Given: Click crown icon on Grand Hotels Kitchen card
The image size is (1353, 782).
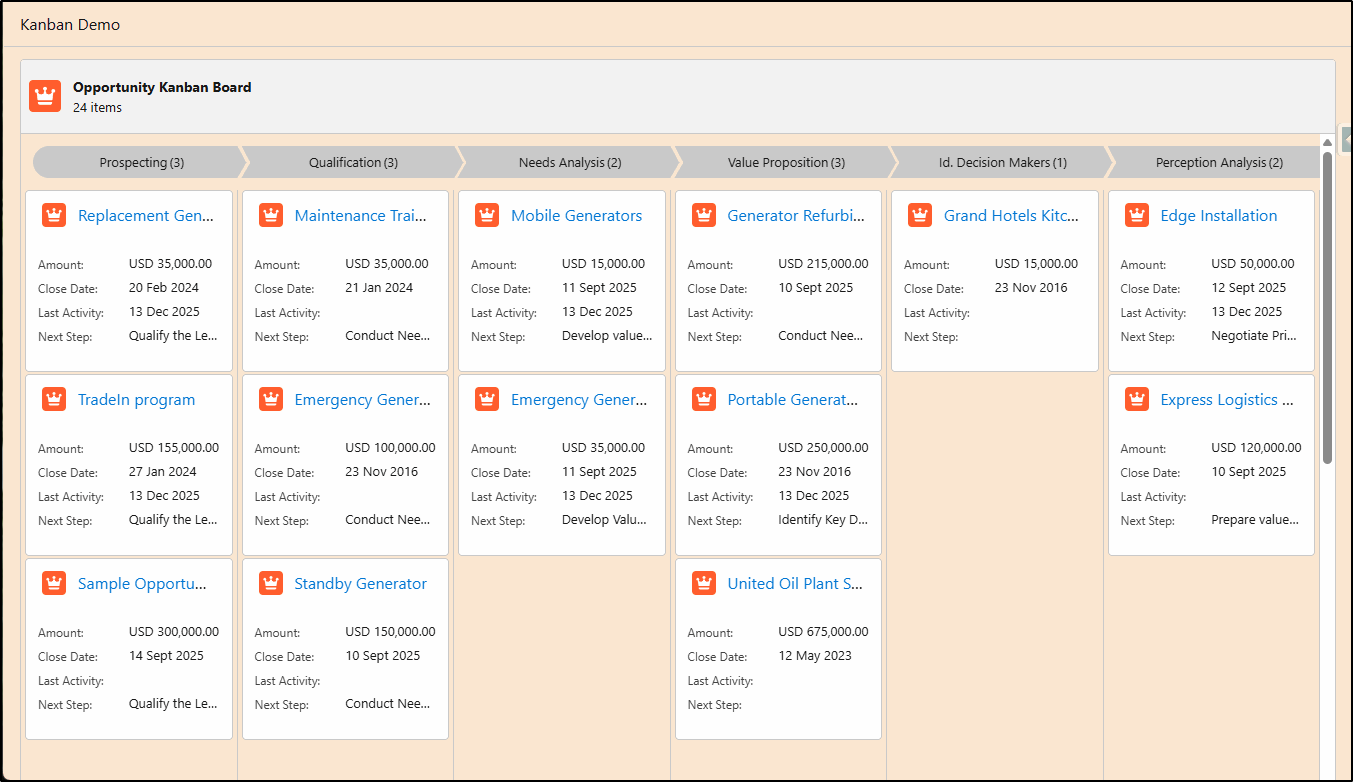Looking at the screenshot, I should coord(920,215).
